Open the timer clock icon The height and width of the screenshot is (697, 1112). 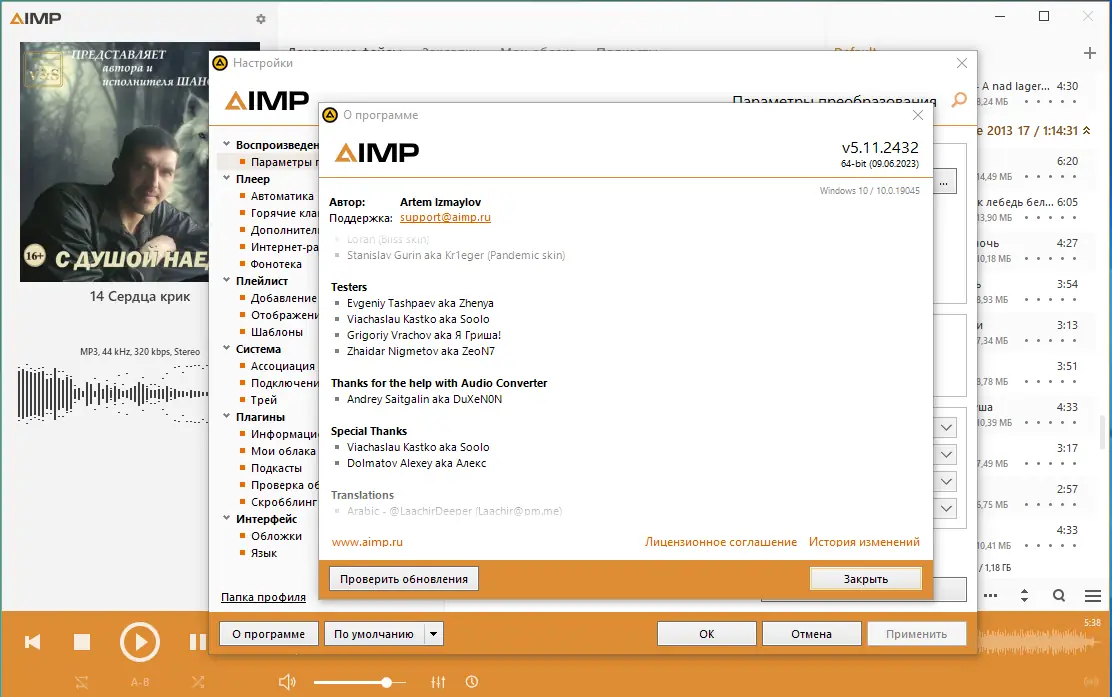click(x=472, y=682)
